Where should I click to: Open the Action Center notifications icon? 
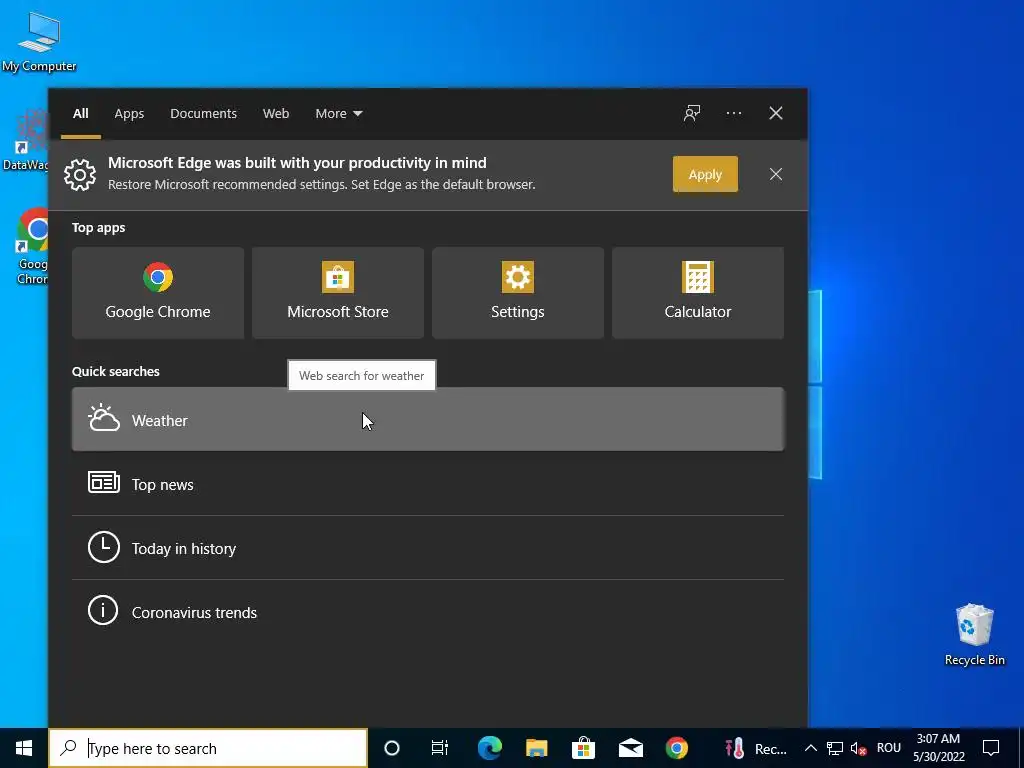[991, 748]
